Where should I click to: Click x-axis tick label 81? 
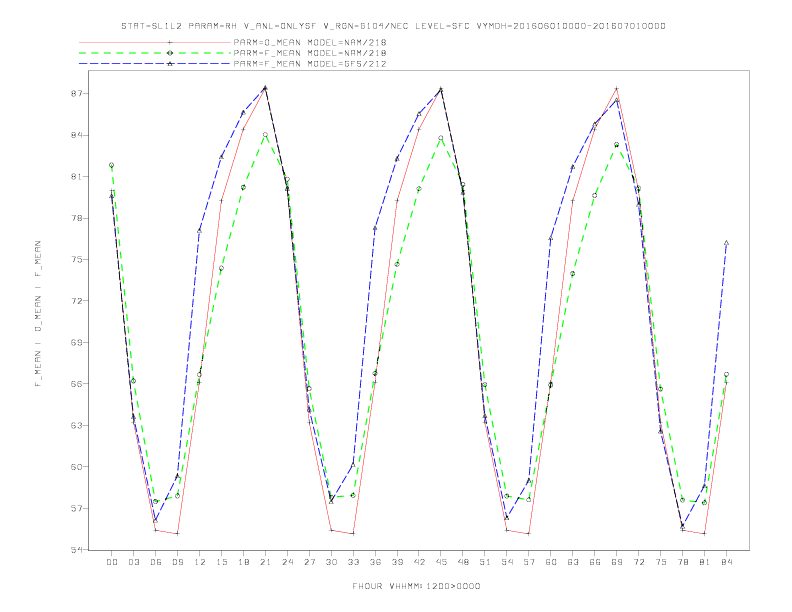point(705,562)
